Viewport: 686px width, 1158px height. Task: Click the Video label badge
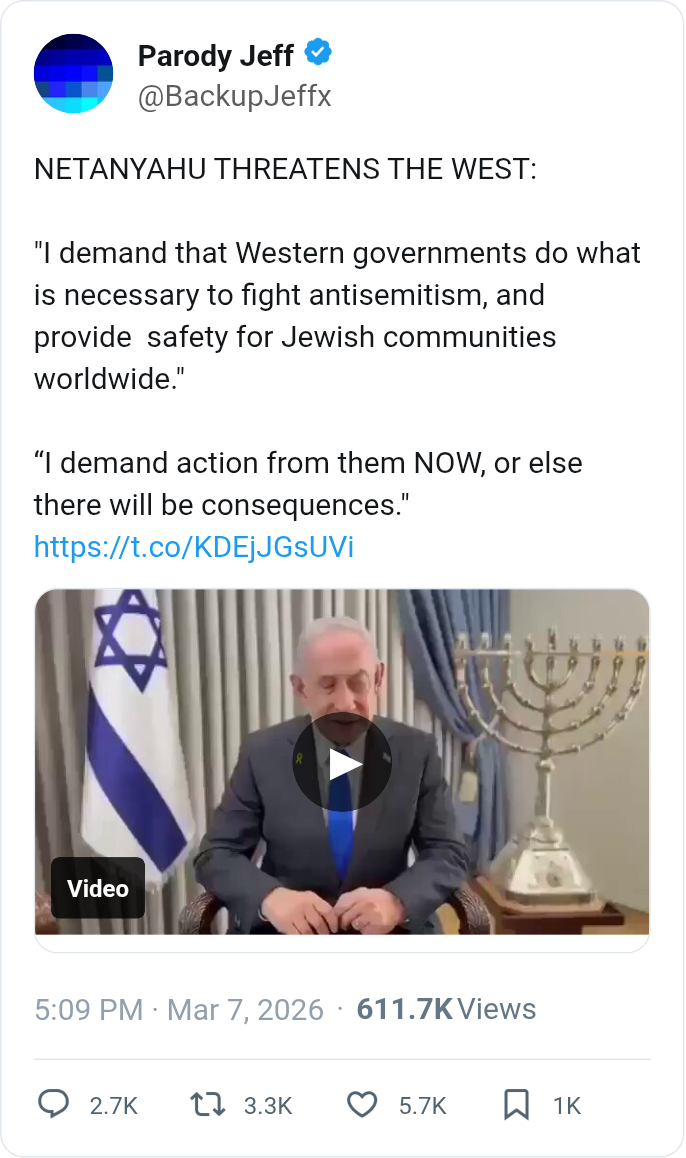pos(97,888)
